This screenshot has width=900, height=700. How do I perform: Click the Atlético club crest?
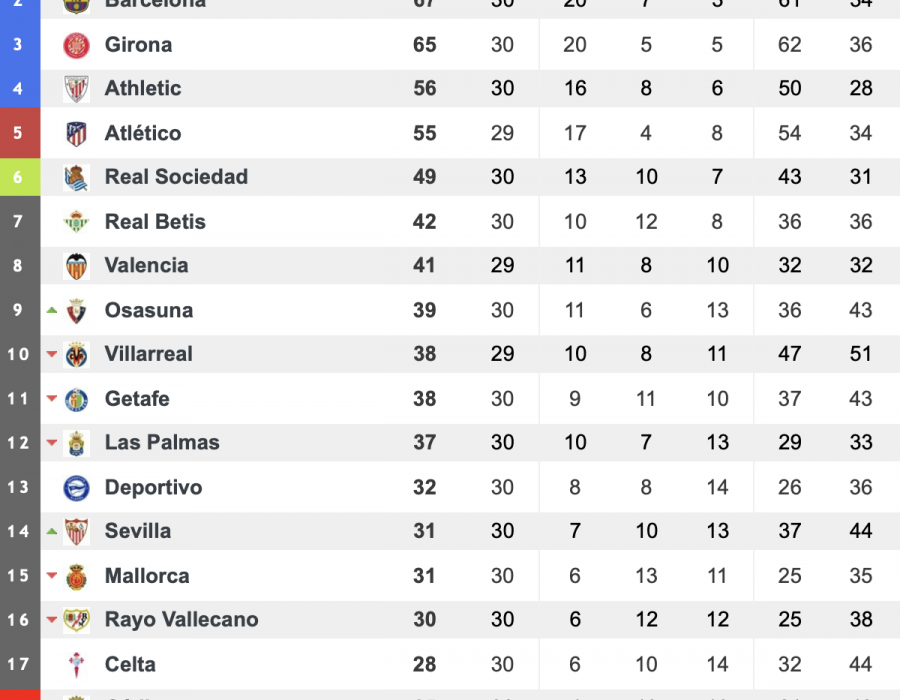[x=76, y=134]
